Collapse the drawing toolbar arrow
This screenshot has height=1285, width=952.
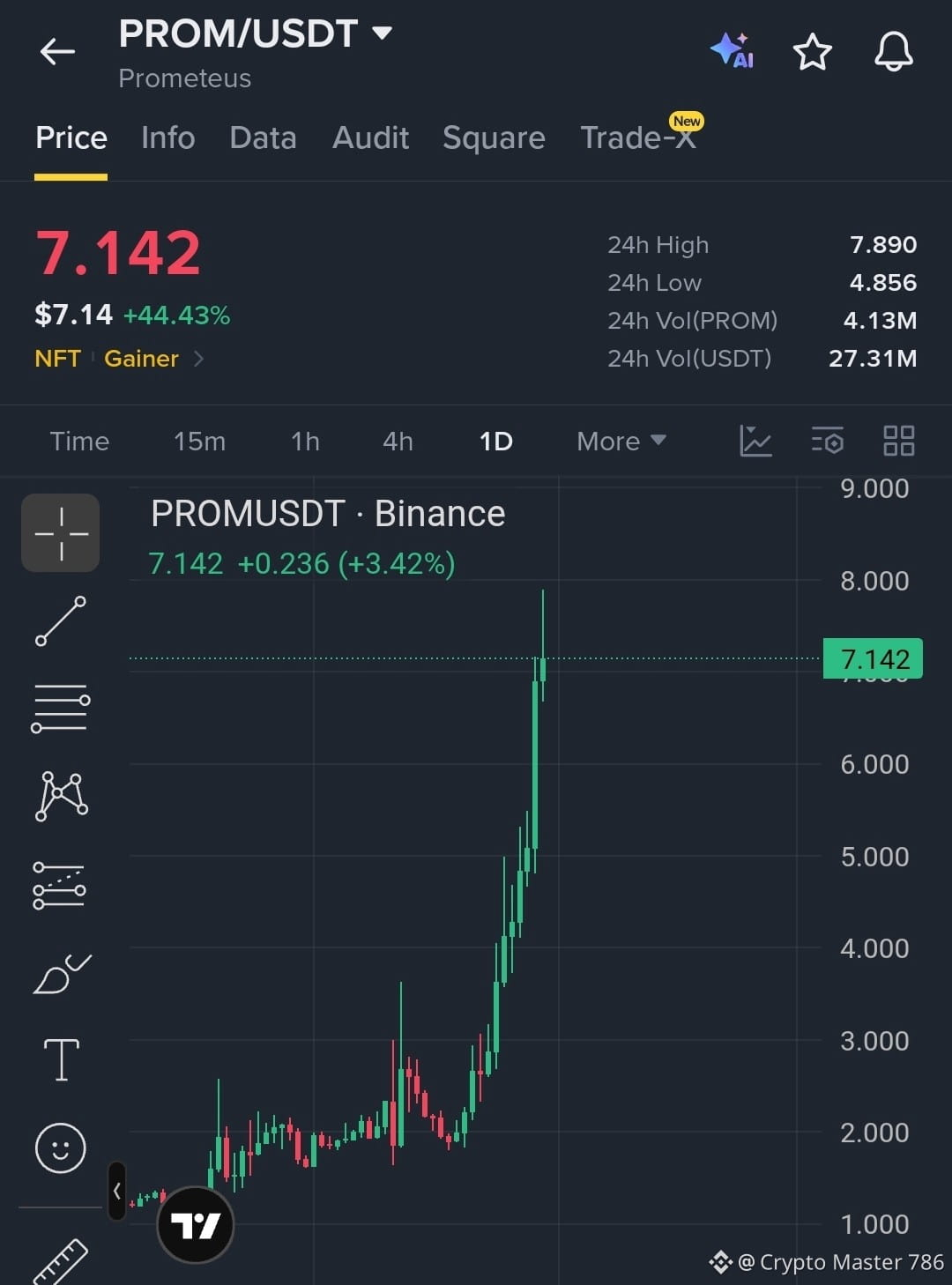(116, 1191)
